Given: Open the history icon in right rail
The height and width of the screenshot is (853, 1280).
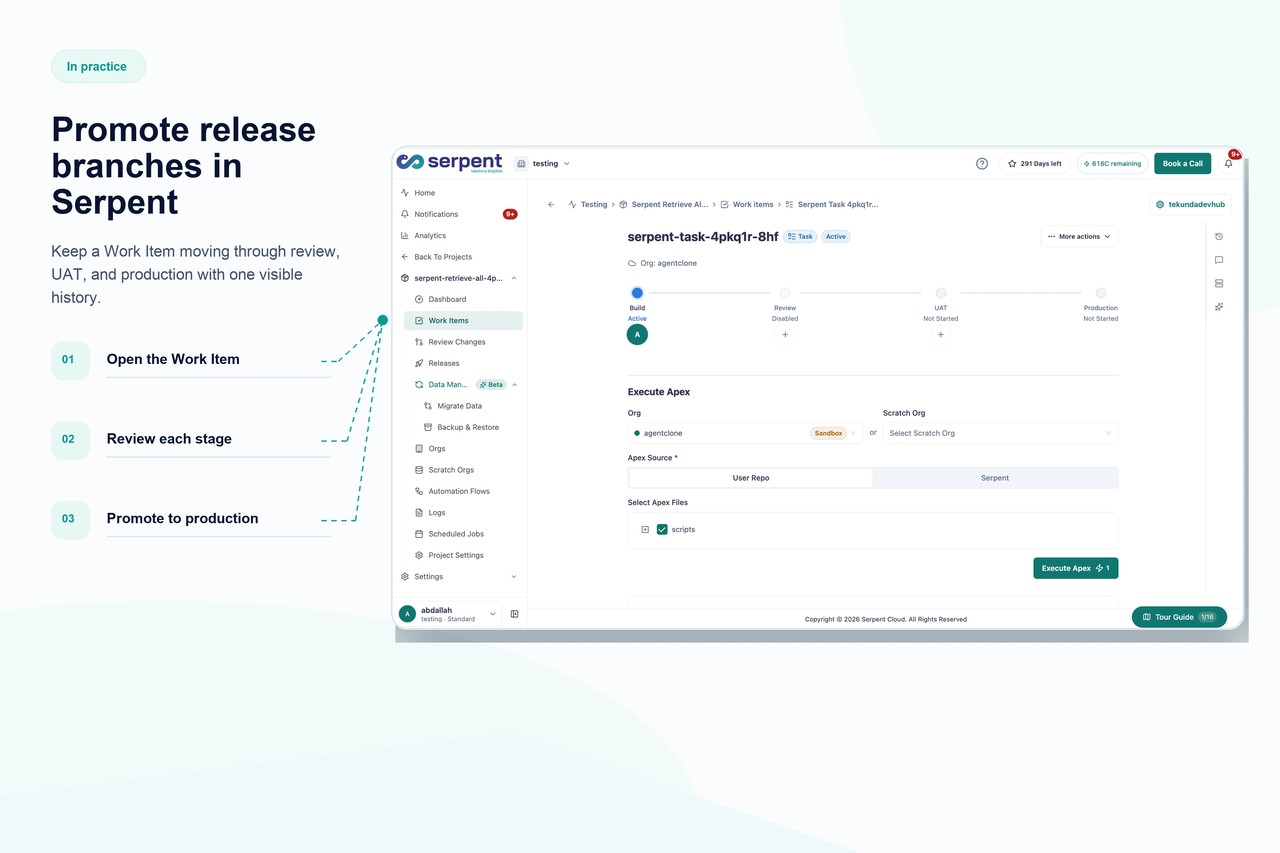Looking at the screenshot, I should (1219, 237).
